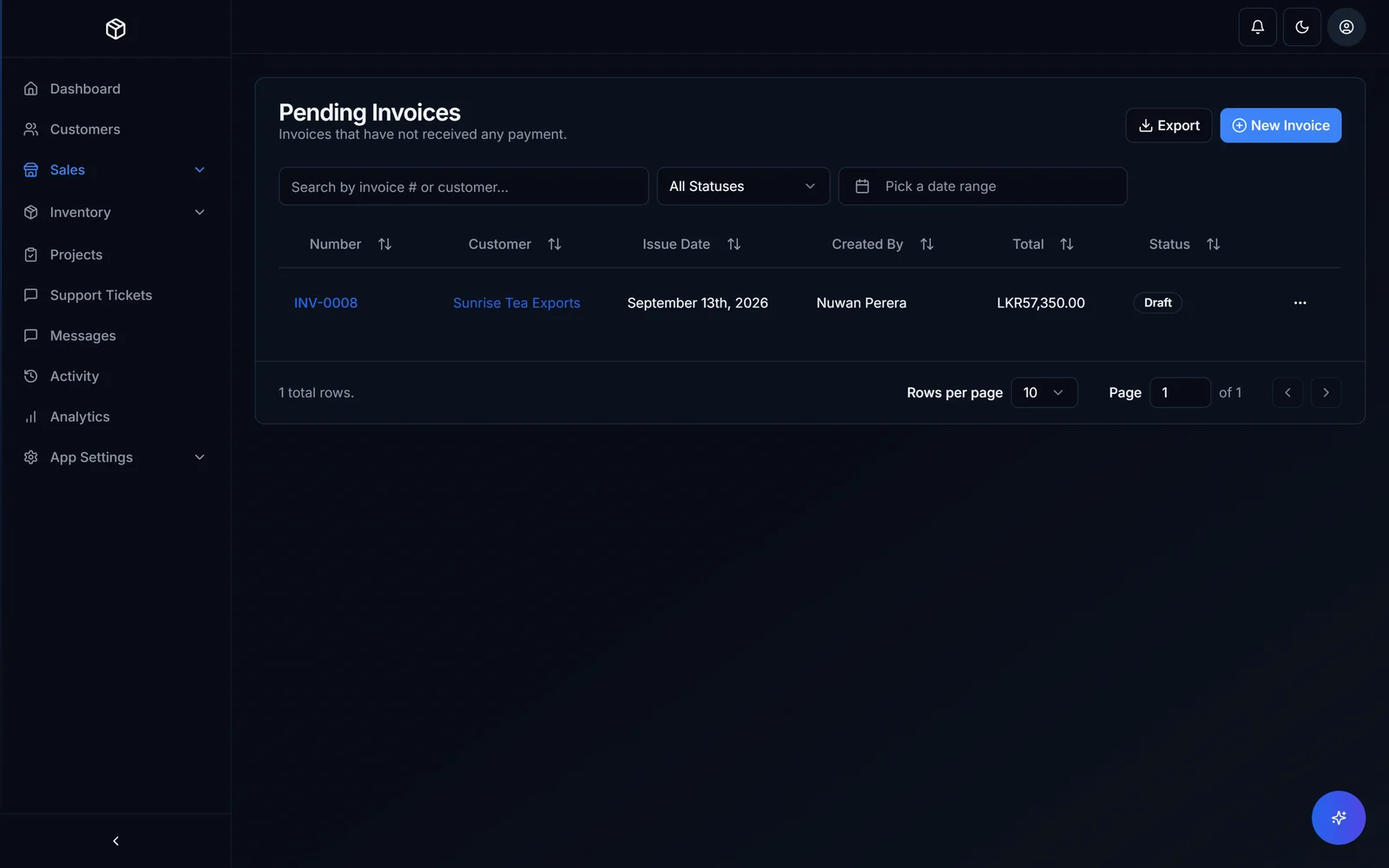
Task: Sort by Total column arrows
Action: point(1067,245)
